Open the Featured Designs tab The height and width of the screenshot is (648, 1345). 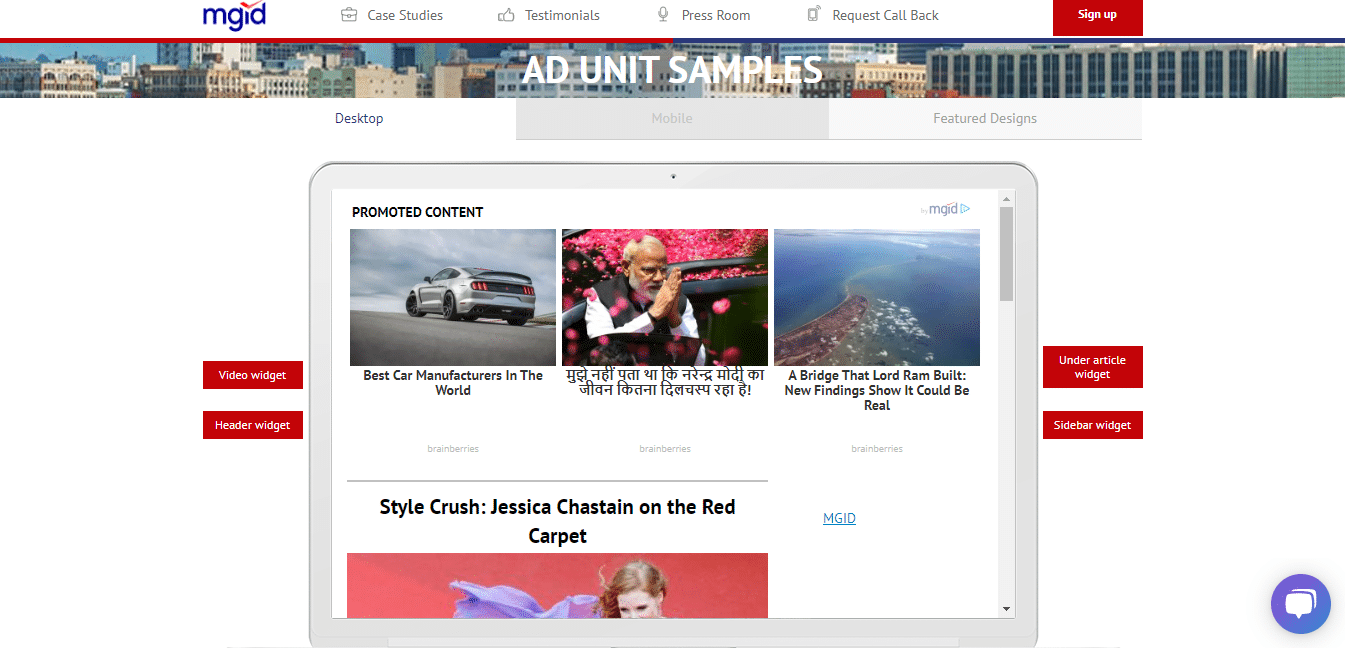point(985,118)
